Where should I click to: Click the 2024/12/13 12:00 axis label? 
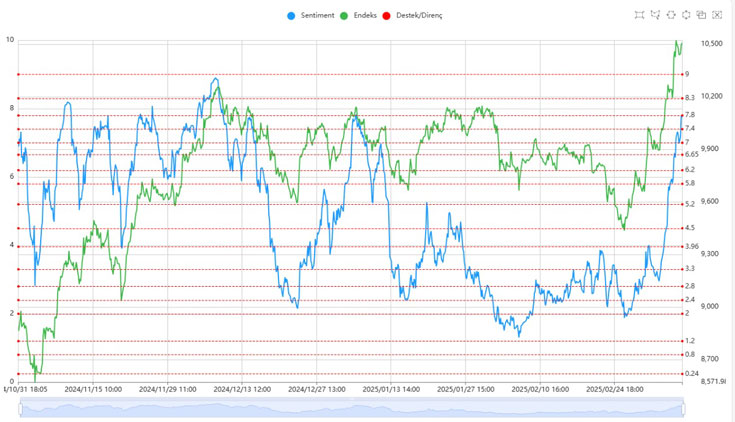point(242,389)
